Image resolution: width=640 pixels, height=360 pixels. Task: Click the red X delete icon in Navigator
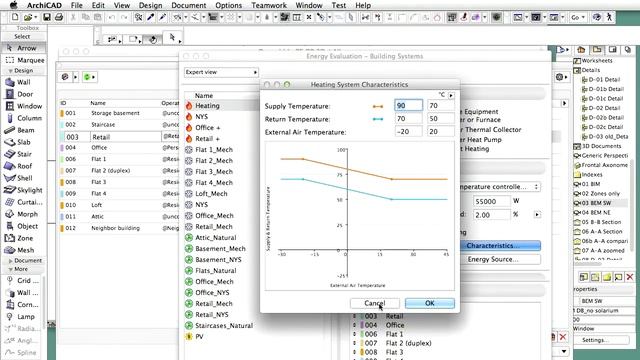pyautogui.click(x=630, y=277)
